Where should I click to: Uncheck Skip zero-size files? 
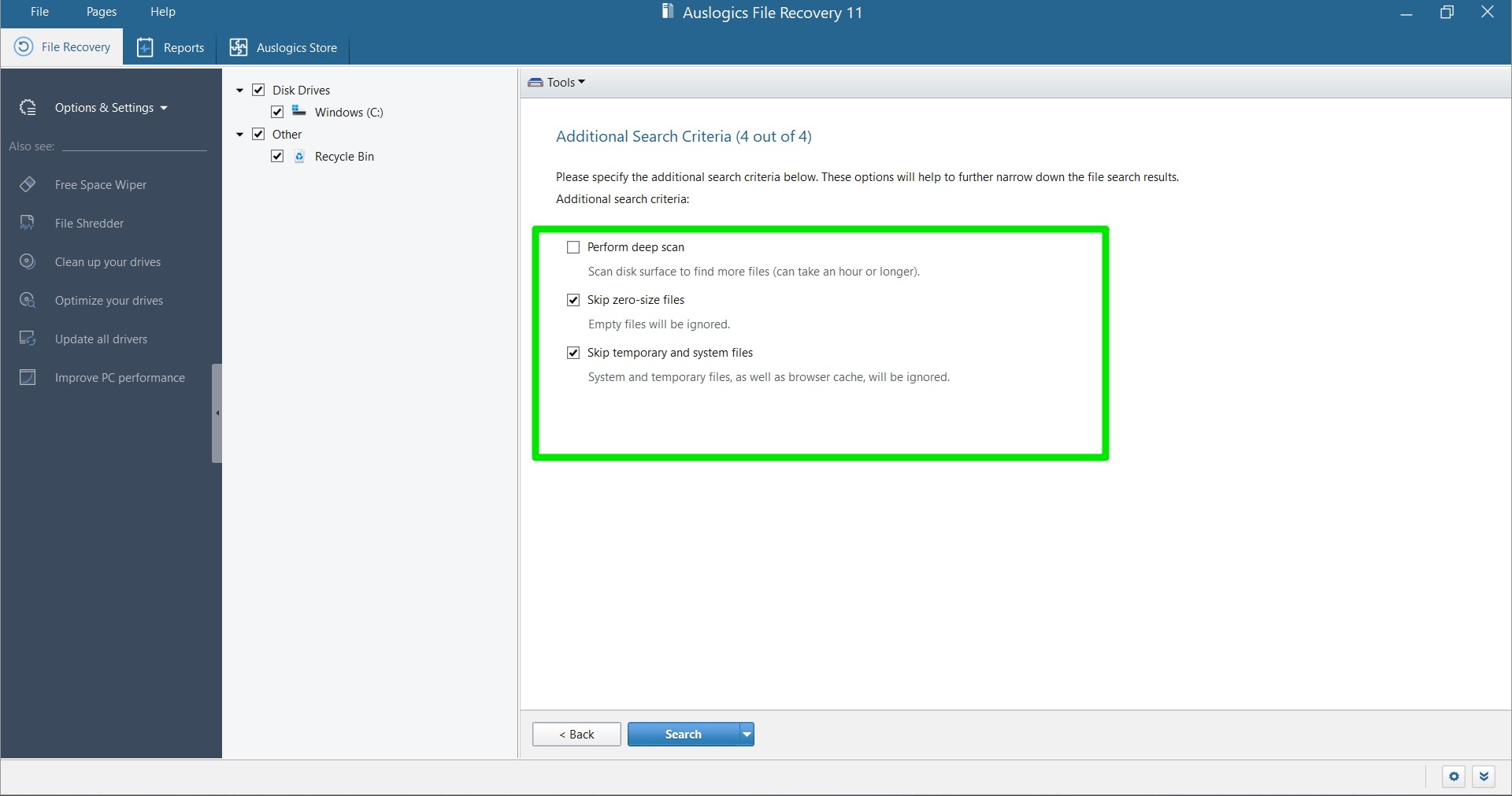click(573, 300)
